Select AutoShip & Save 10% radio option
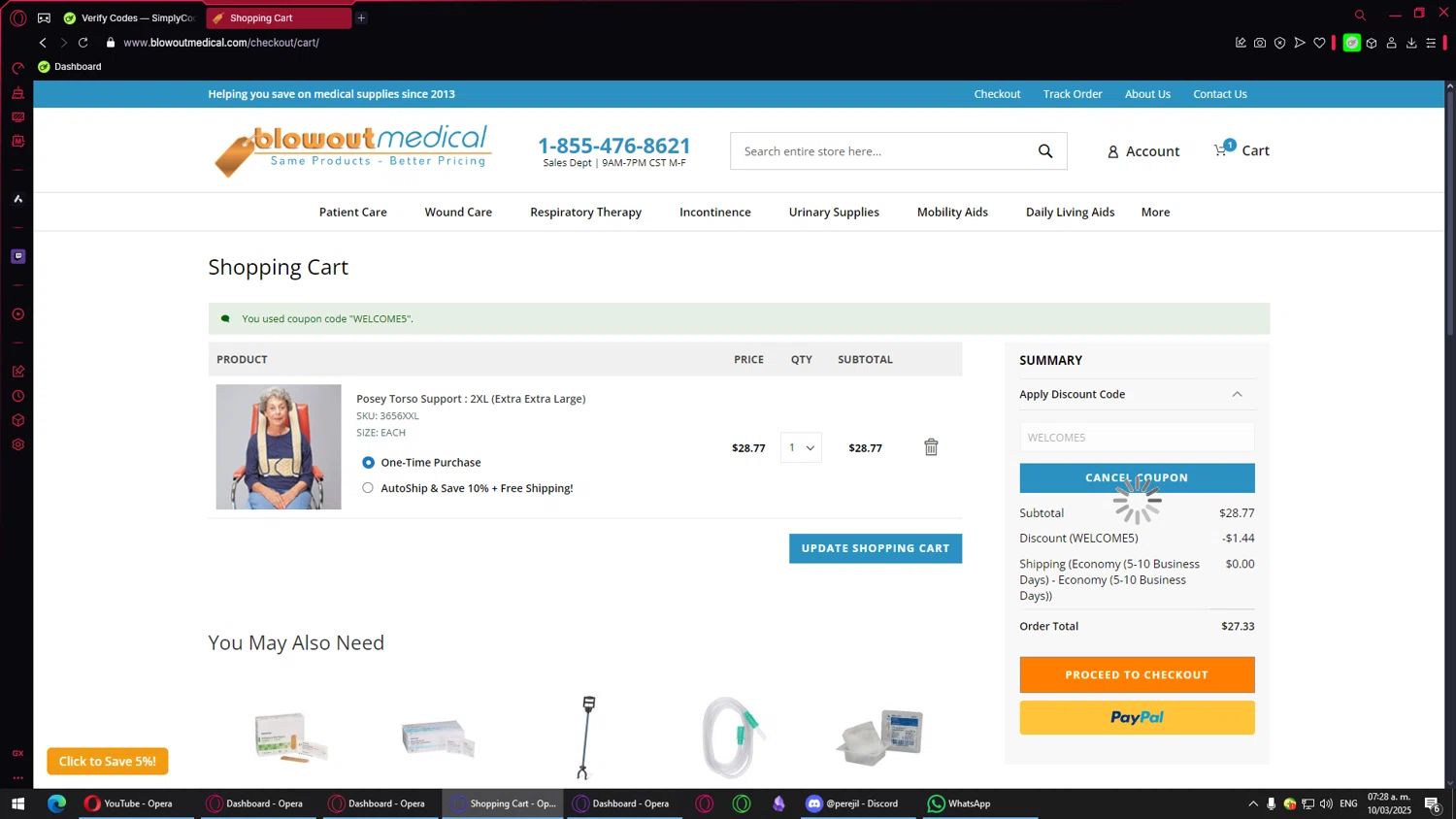Viewport: 1456px width, 819px height. (x=368, y=488)
